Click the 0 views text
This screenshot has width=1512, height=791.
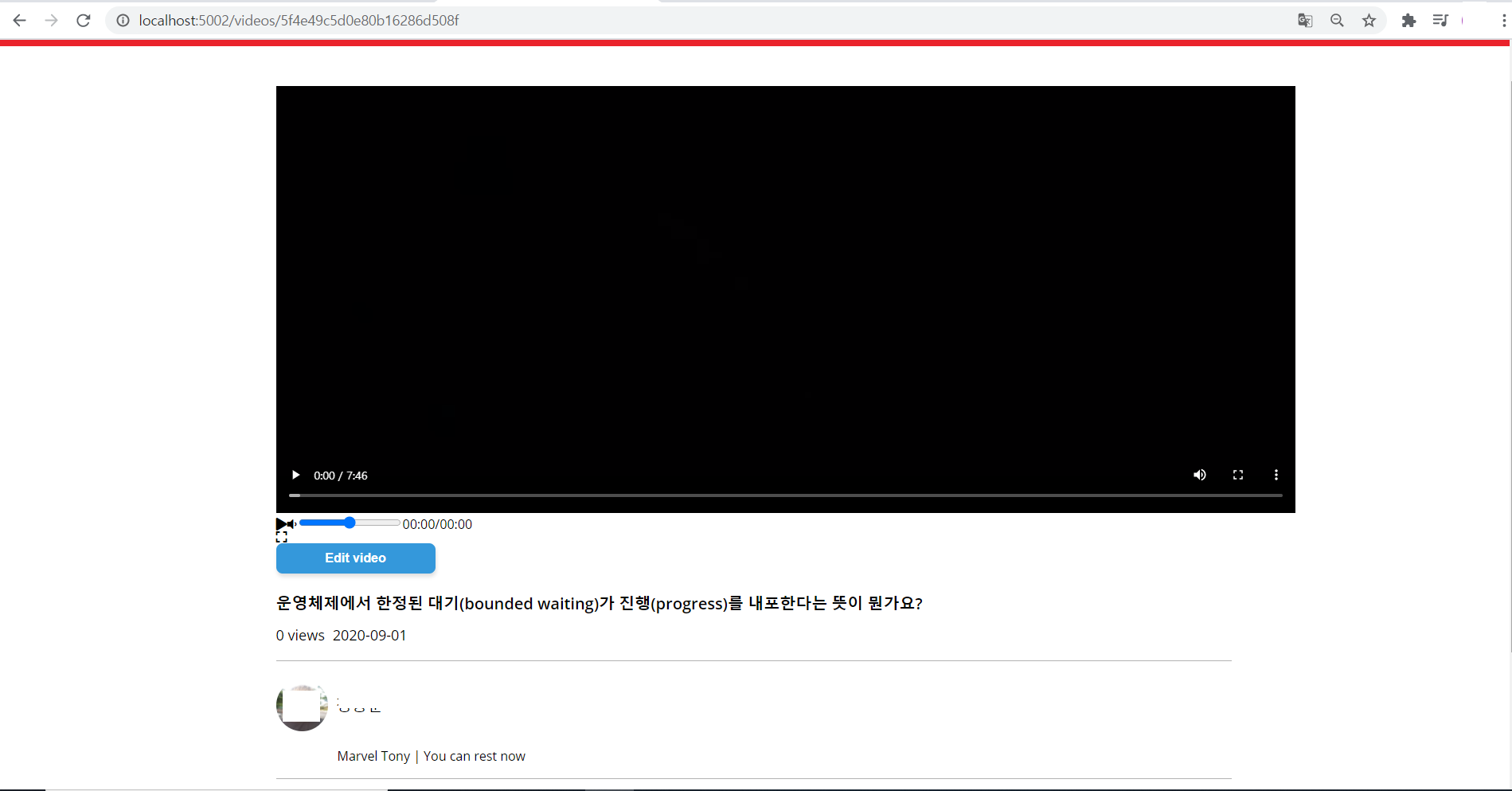(x=300, y=636)
